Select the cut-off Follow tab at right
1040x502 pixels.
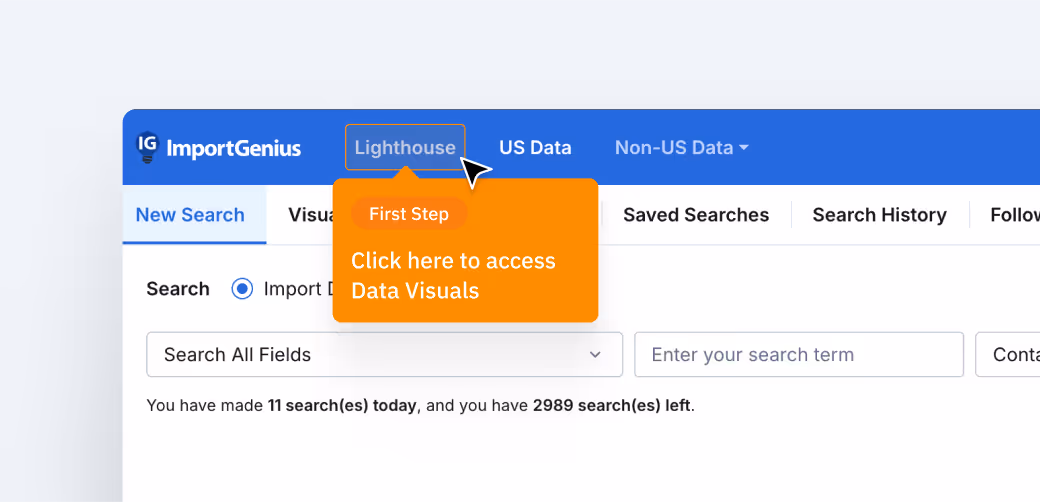click(1014, 215)
